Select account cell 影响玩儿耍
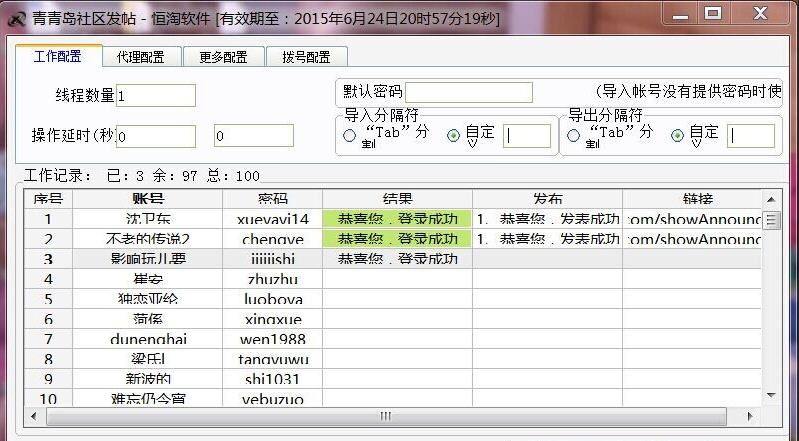The width and height of the screenshot is (799, 441). [x=148, y=259]
